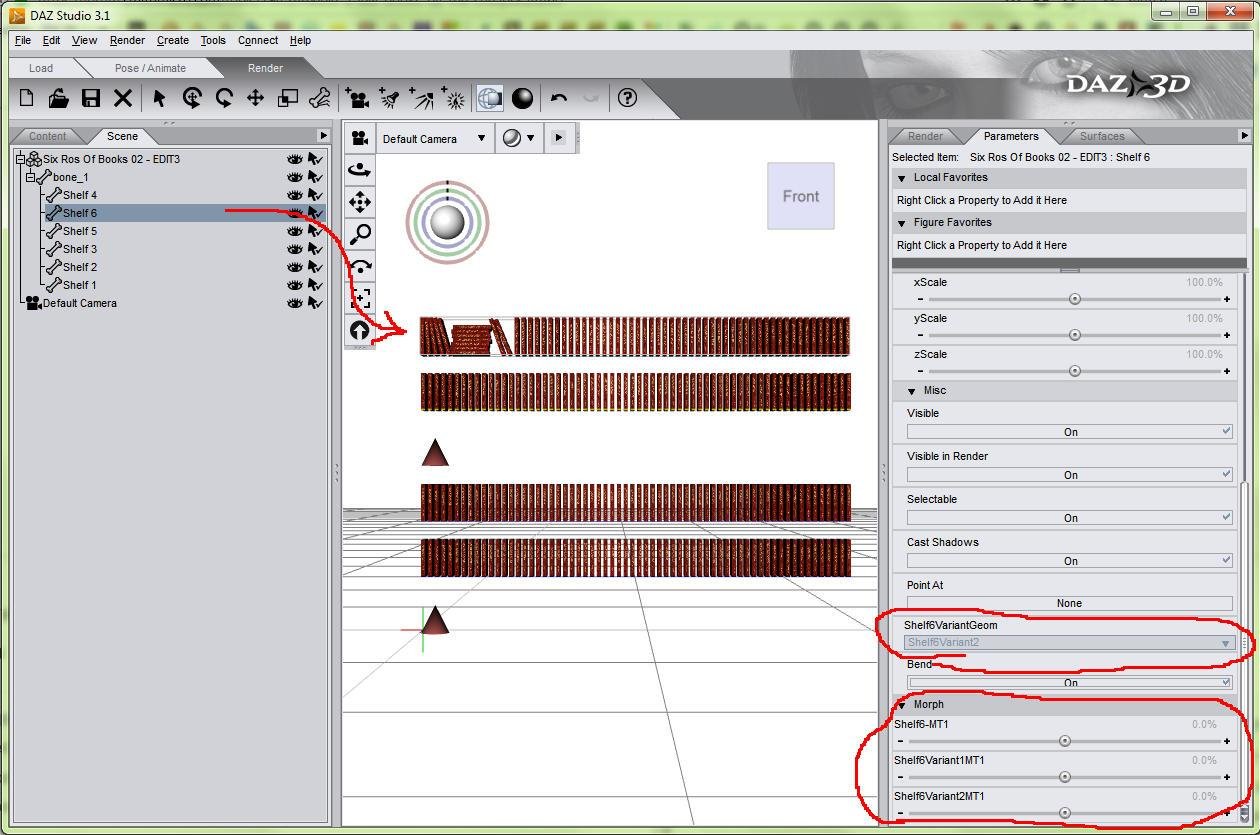Click the bank rotate viewport control
The image size is (1260, 835).
coord(360,266)
